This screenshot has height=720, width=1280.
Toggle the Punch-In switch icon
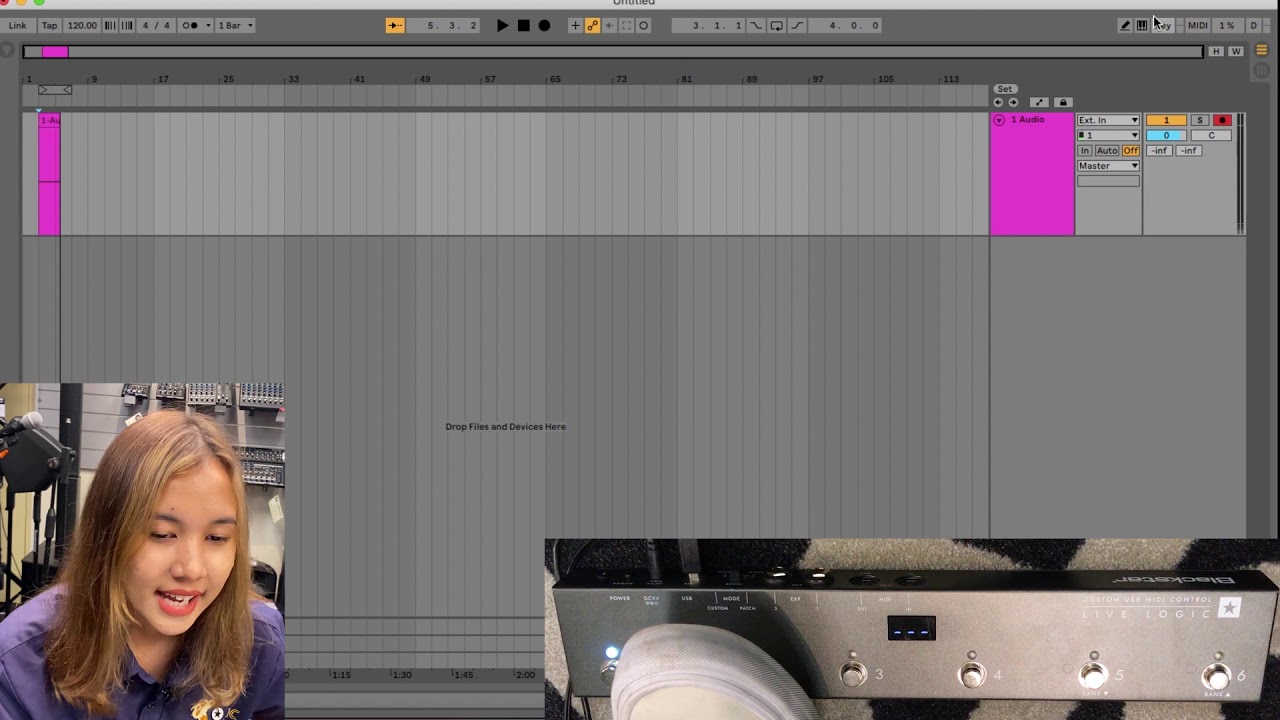tap(756, 25)
